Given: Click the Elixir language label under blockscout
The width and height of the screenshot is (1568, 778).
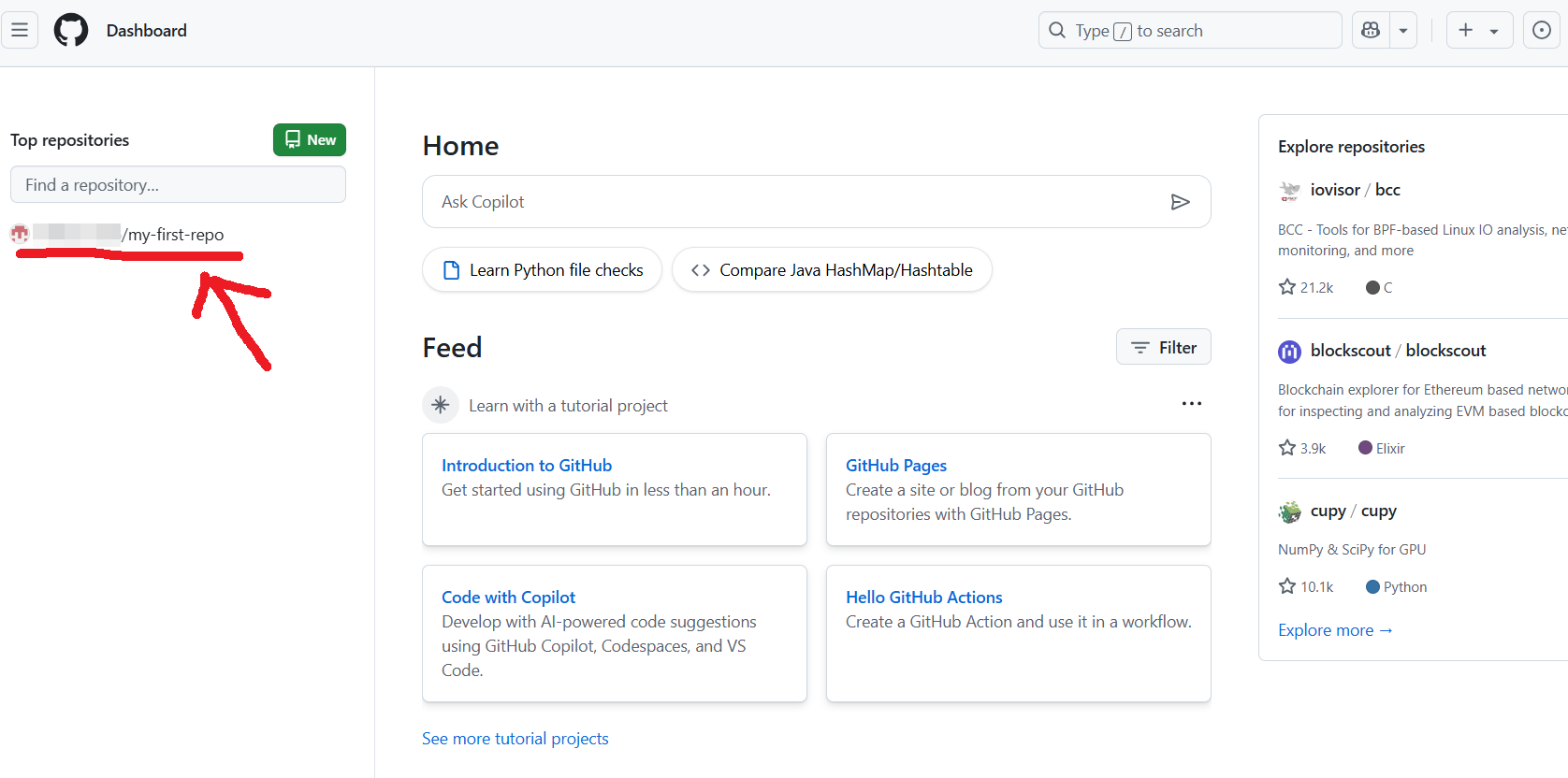Looking at the screenshot, I should (x=1390, y=448).
